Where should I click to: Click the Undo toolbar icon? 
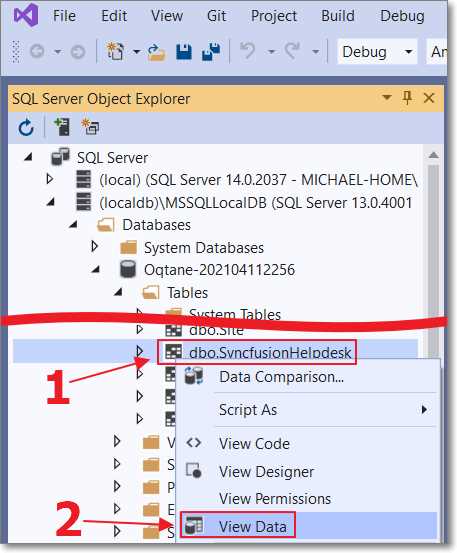coord(247,51)
